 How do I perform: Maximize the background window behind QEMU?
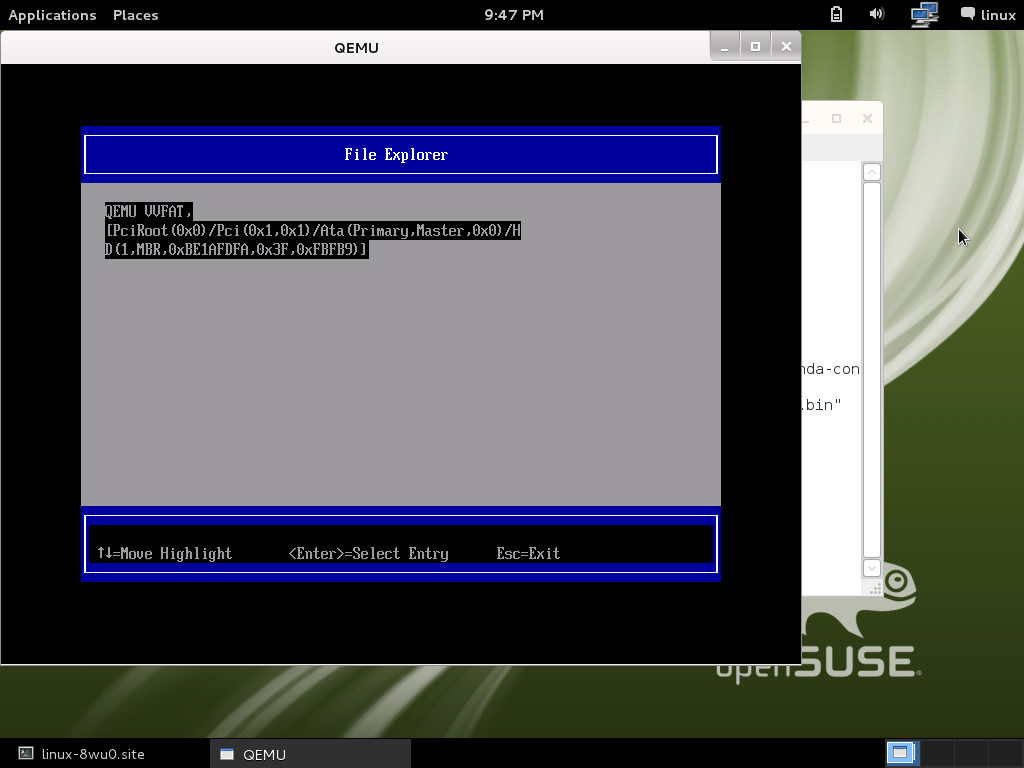pyautogui.click(x=836, y=118)
